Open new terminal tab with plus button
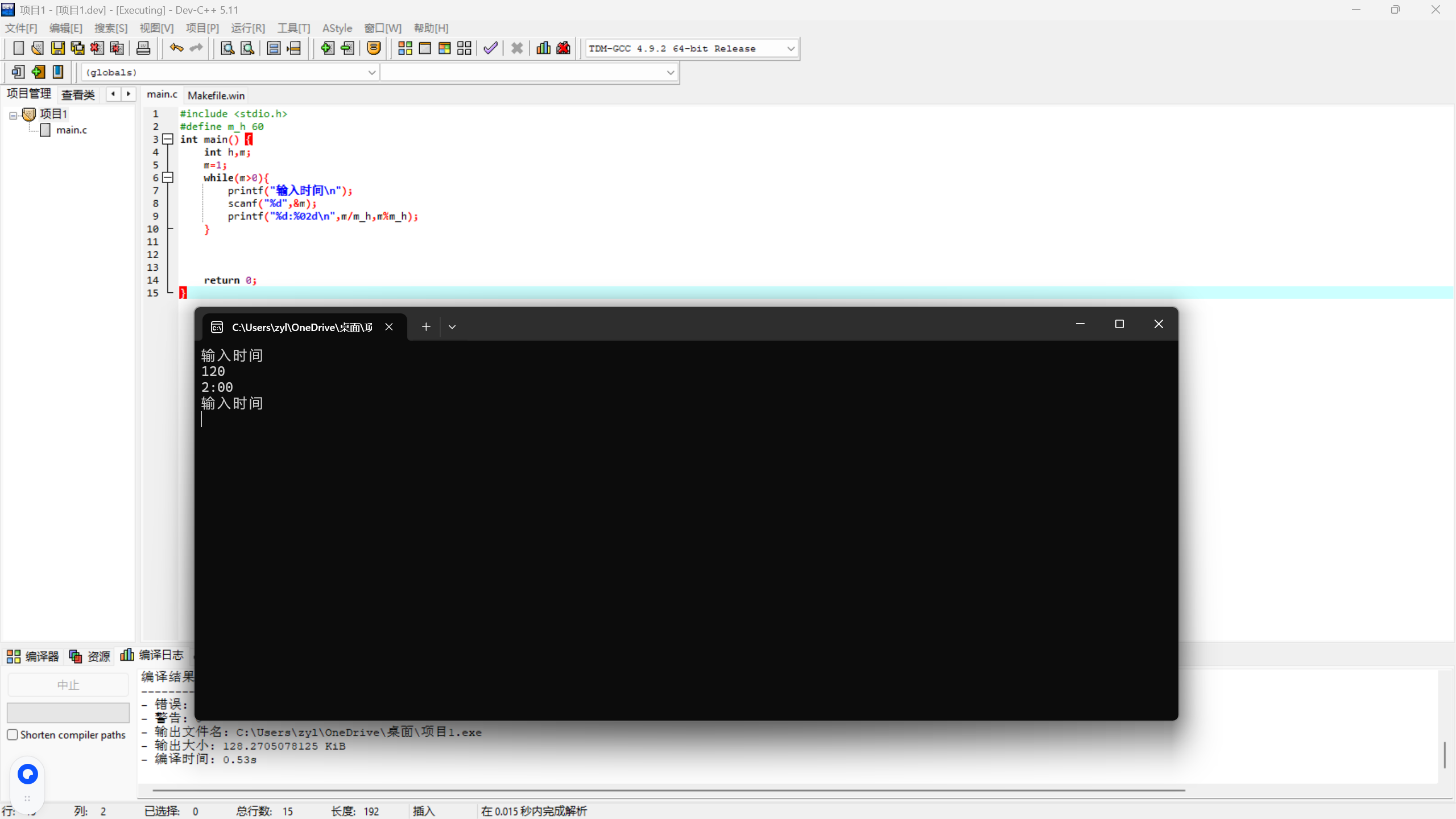 coord(426,327)
